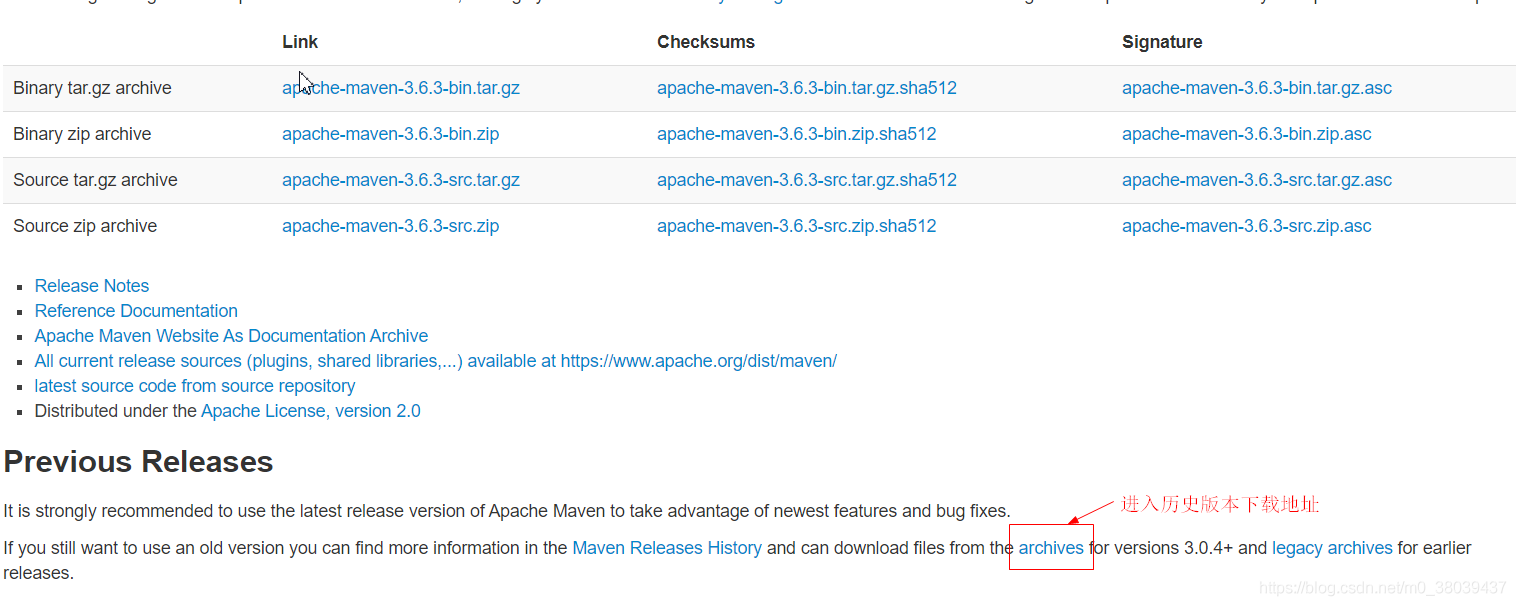Open apache-maven-3.6.3-bin.zip.sha512 checksum
This screenshot has width=1516, height=606.
[x=797, y=134]
